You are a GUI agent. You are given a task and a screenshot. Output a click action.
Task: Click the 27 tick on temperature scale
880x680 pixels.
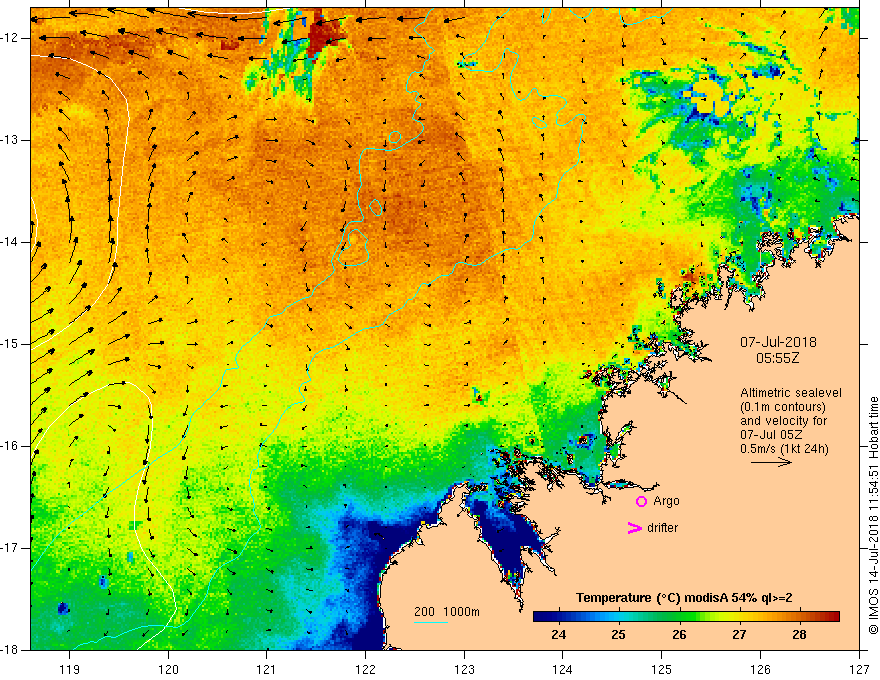pos(739,635)
